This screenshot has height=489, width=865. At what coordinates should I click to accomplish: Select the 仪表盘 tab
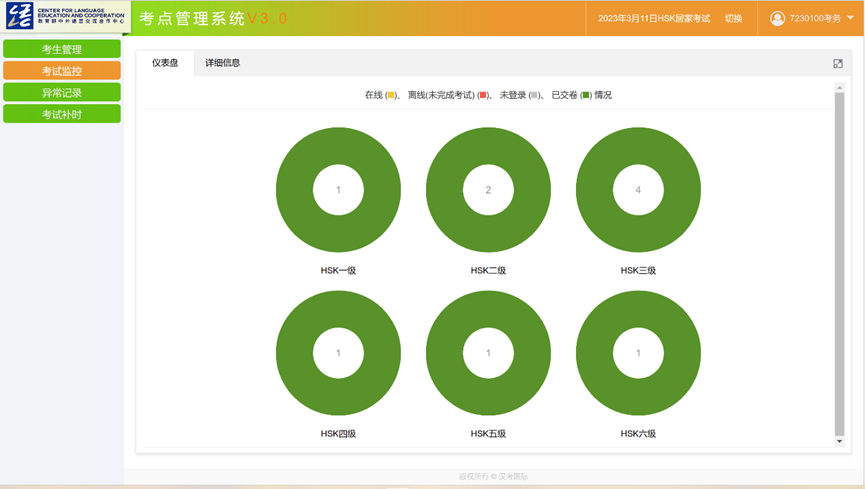[165, 63]
